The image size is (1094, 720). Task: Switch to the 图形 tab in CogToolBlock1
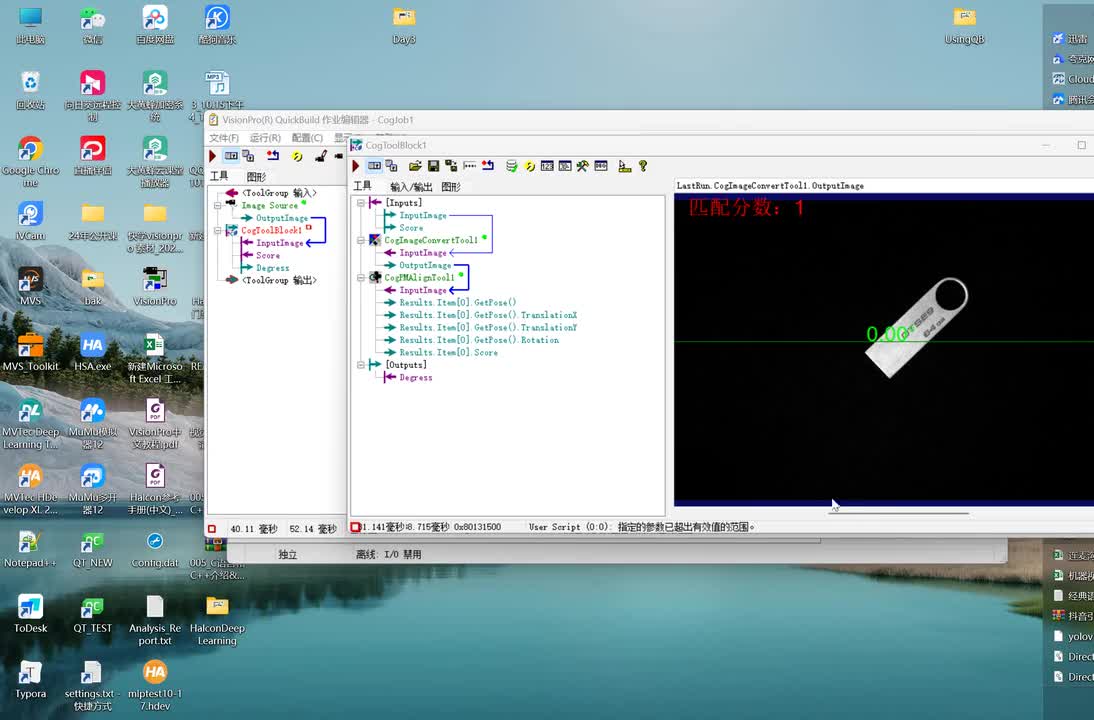point(451,187)
